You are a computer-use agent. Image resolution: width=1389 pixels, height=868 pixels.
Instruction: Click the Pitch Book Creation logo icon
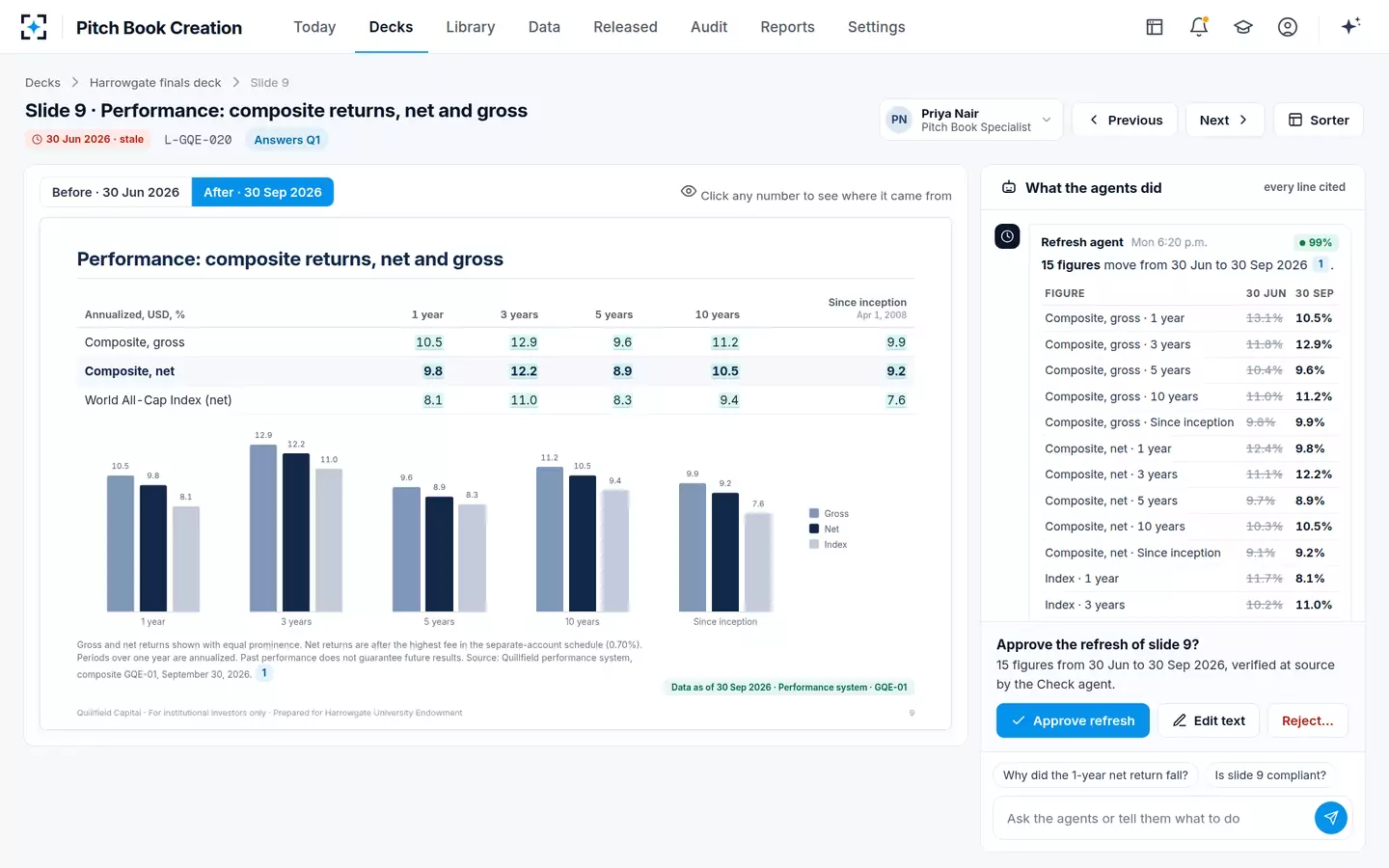coord(34,27)
